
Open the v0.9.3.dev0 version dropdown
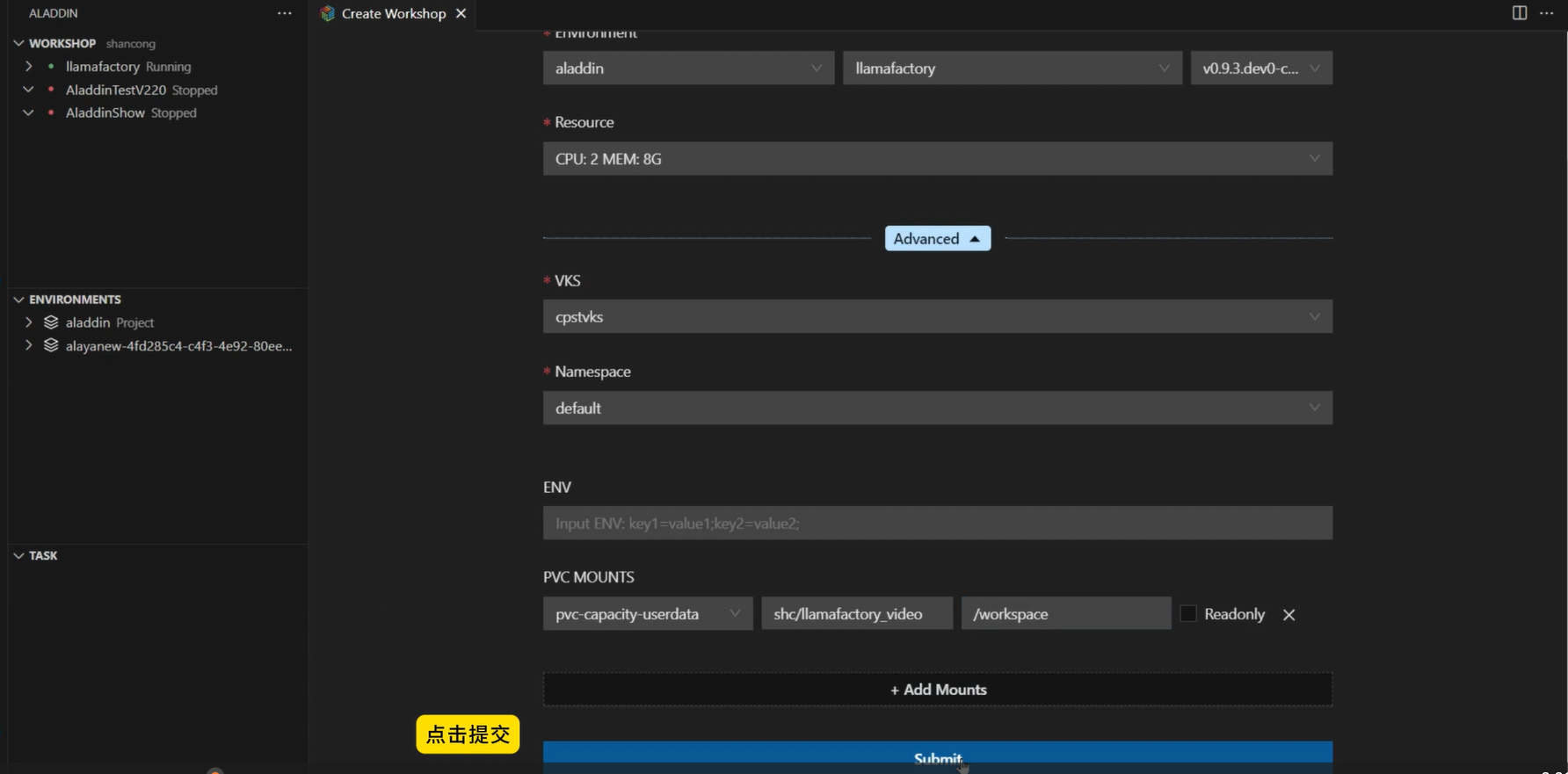(x=1261, y=68)
